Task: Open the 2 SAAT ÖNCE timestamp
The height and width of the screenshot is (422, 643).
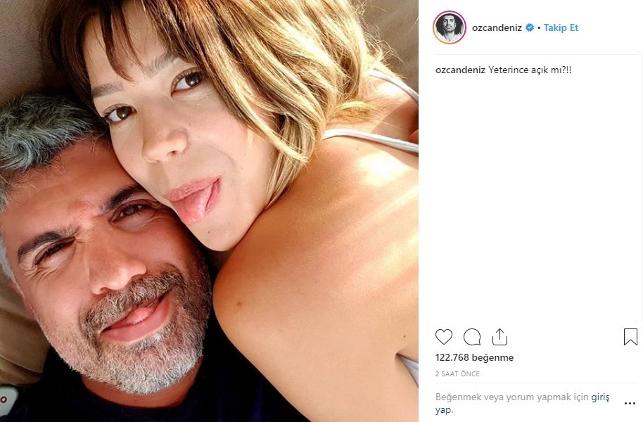Action: click(456, 372)
